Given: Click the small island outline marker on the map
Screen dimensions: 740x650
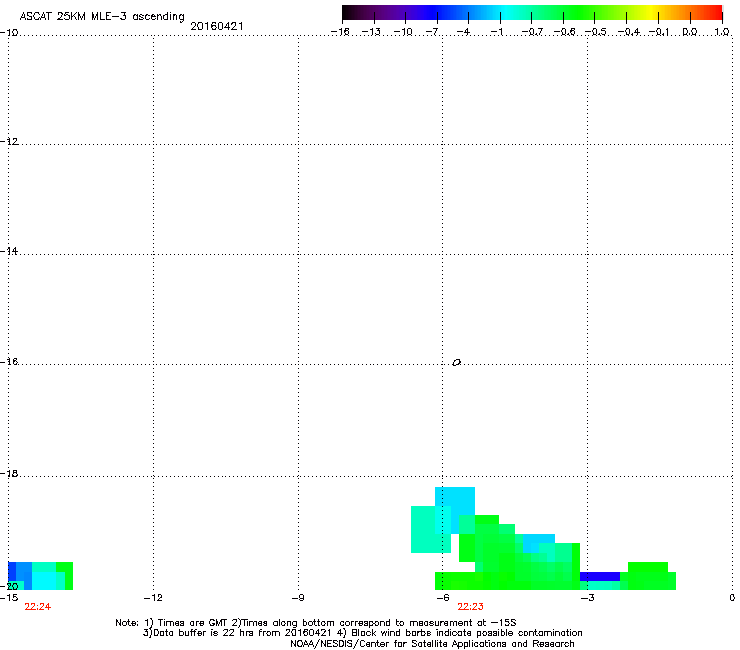Looking at the screenshot, I should click(456, 363).
